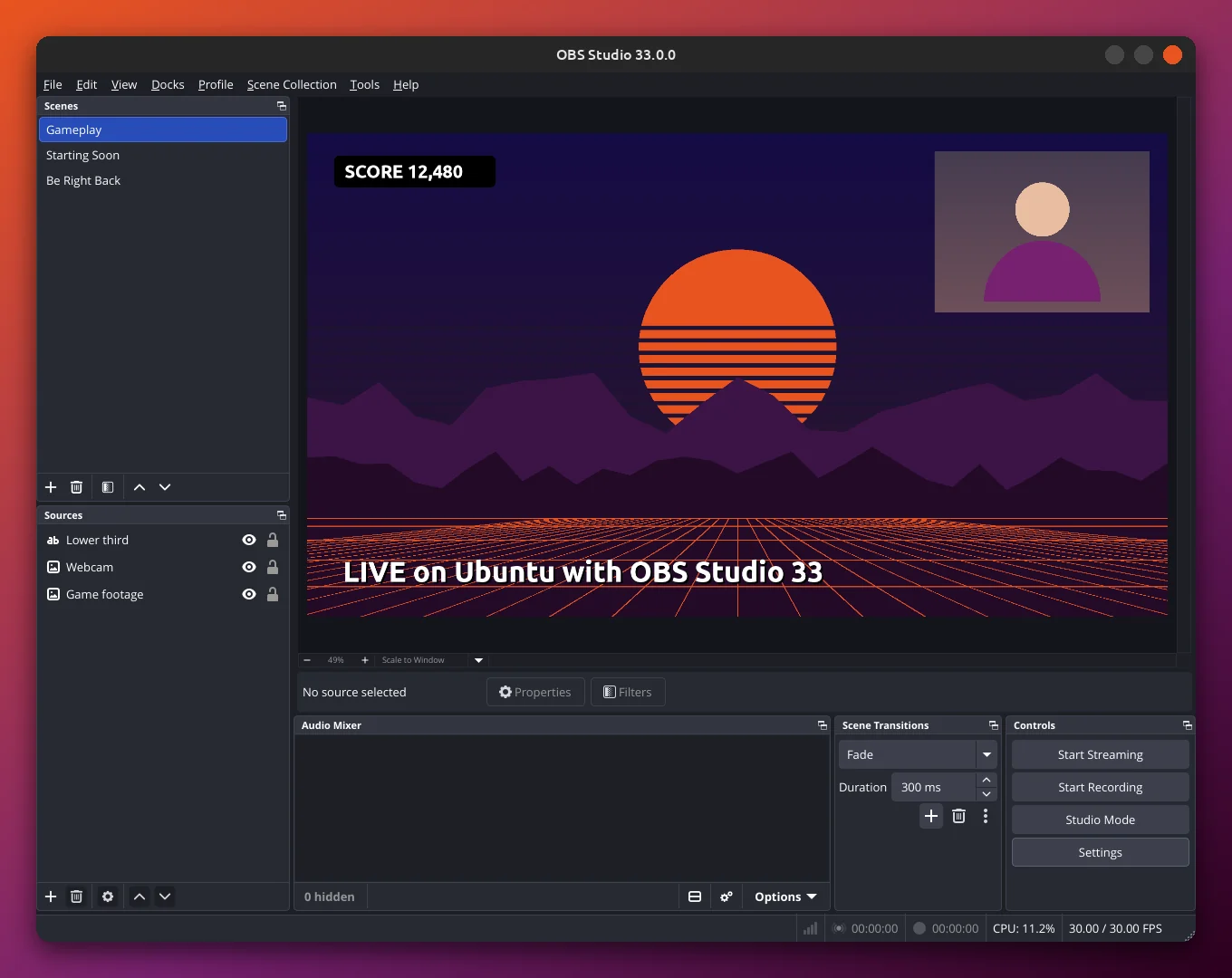Open the Docks menu

(x=168, y=84)
